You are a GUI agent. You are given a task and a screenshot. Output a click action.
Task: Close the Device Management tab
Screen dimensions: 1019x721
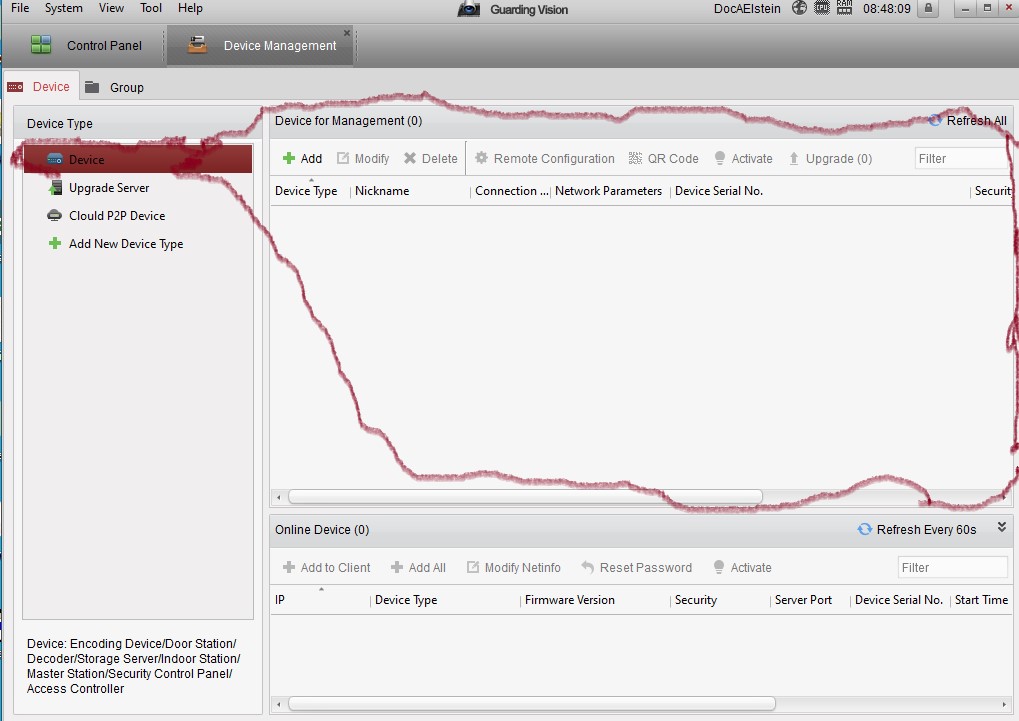(347, 33)
